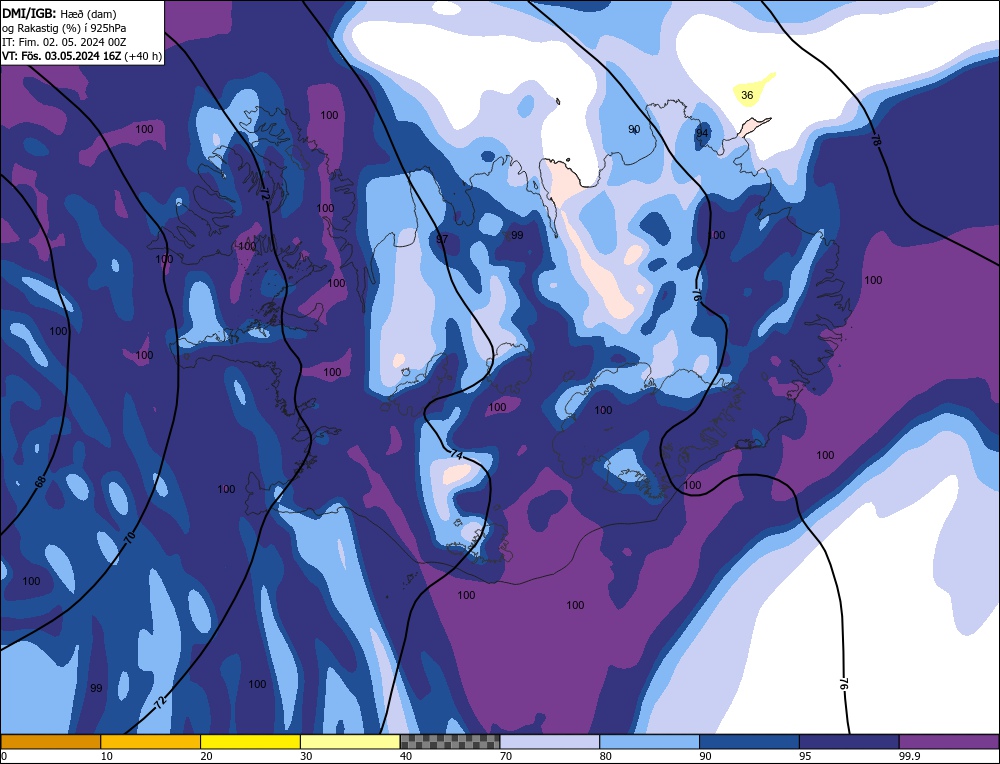Click the 95 tick label on the legend
The image size is (1000, 764).
pos(805,756)
